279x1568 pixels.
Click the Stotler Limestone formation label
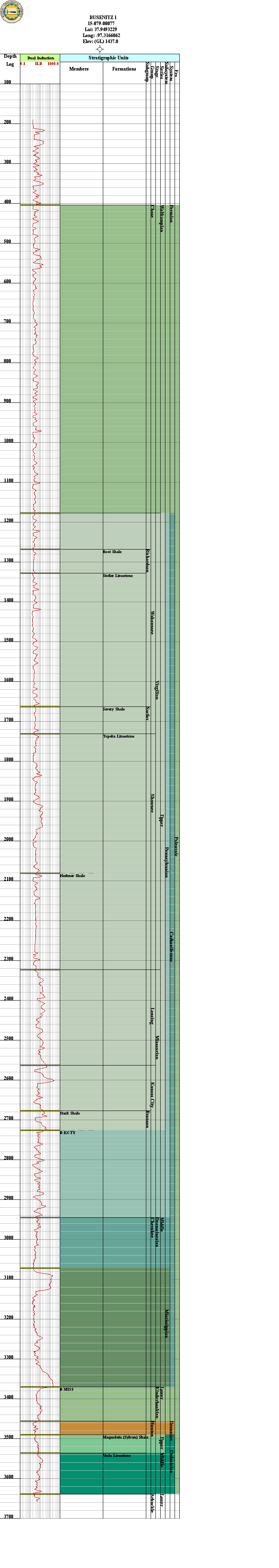[x=118, y=576]
